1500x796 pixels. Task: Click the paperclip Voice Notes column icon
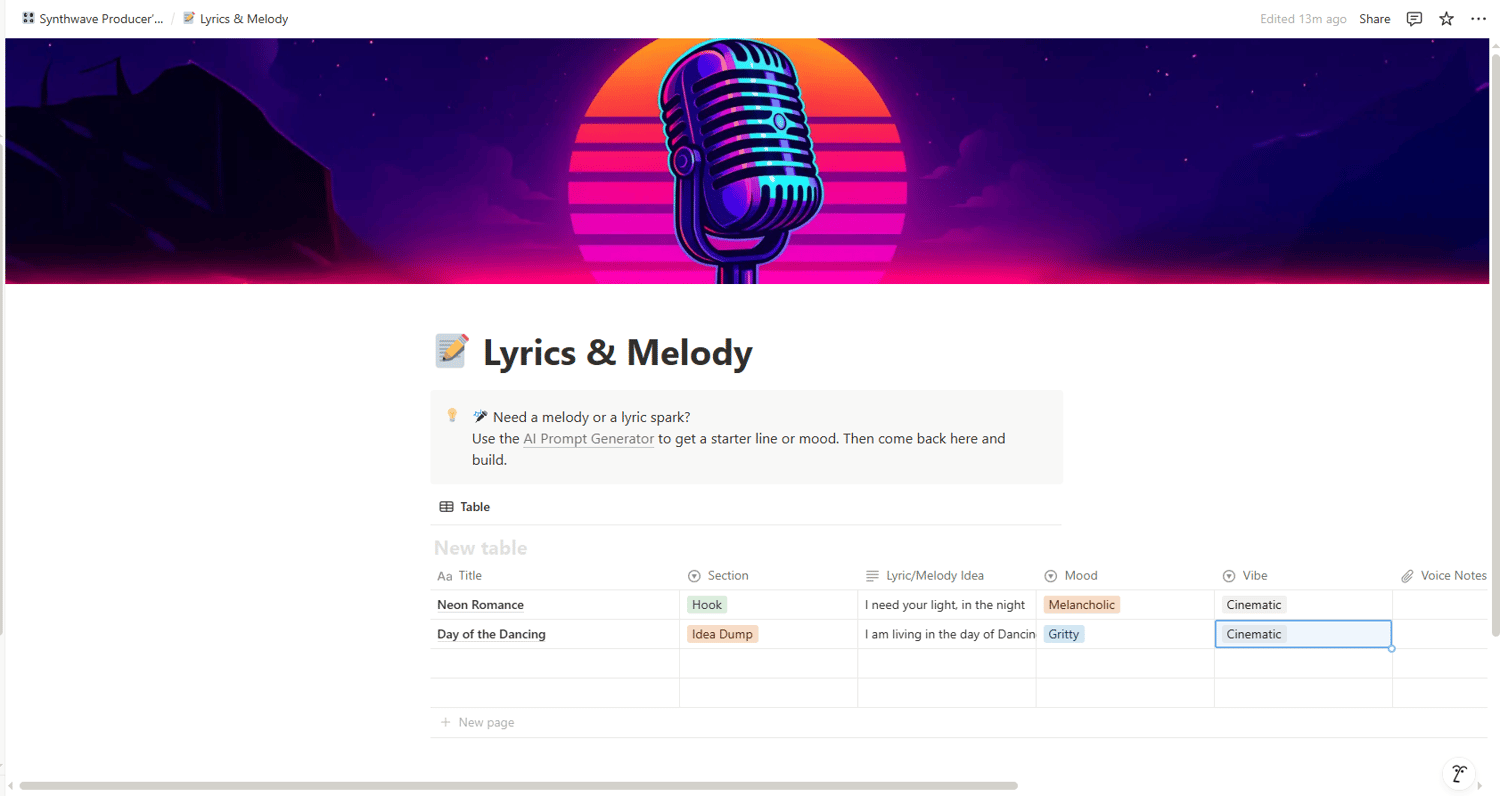tap(1407, 576)
